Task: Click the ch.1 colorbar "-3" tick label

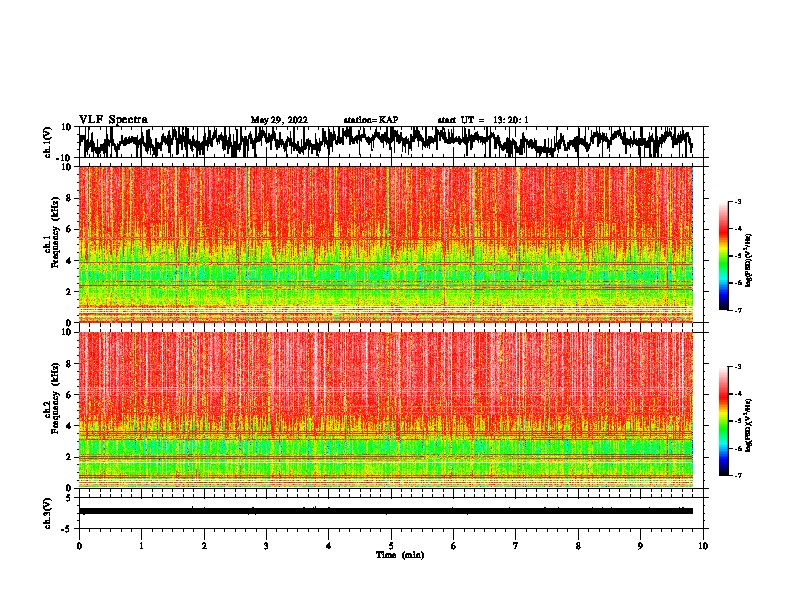Action: click(737, 202)
